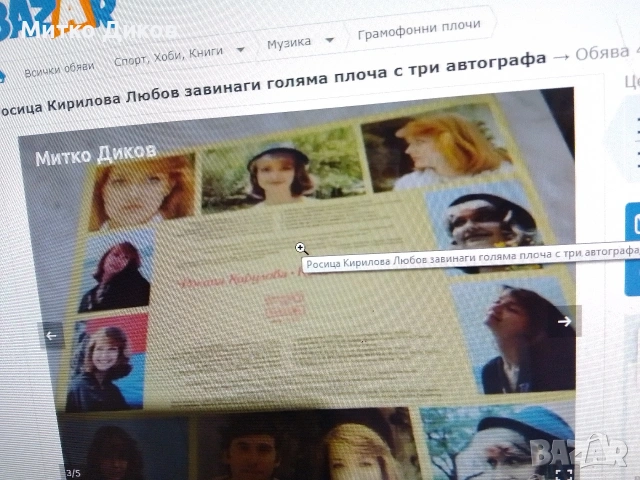Go to previous gallery photo arrow

[51, 336]
